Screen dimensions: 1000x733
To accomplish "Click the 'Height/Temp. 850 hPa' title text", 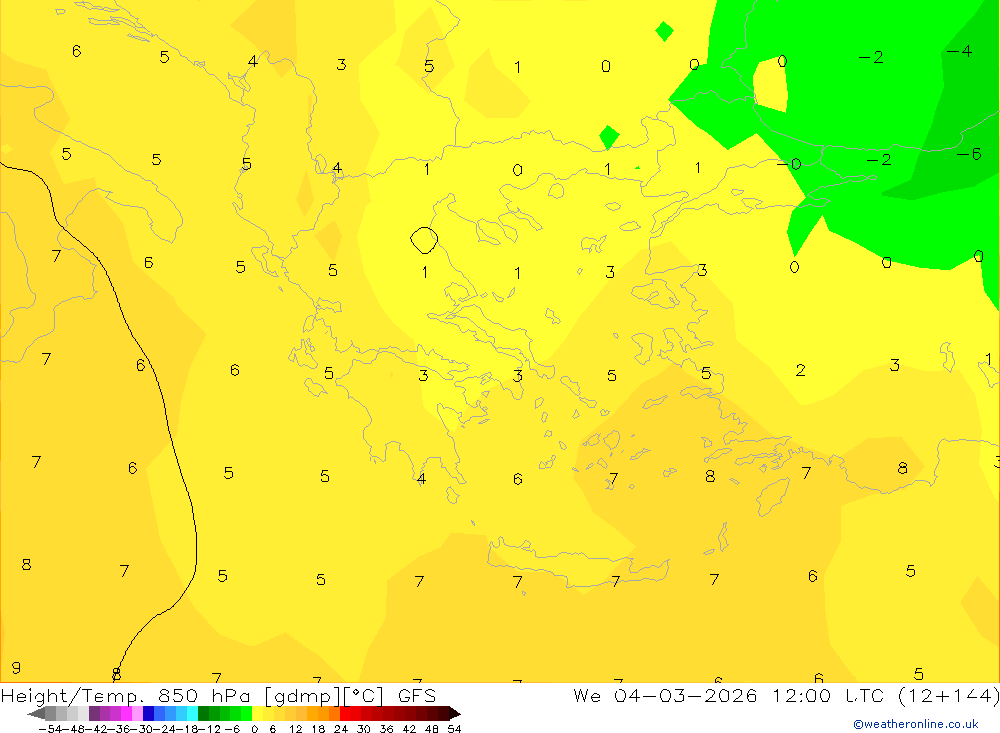I will 128,695.
